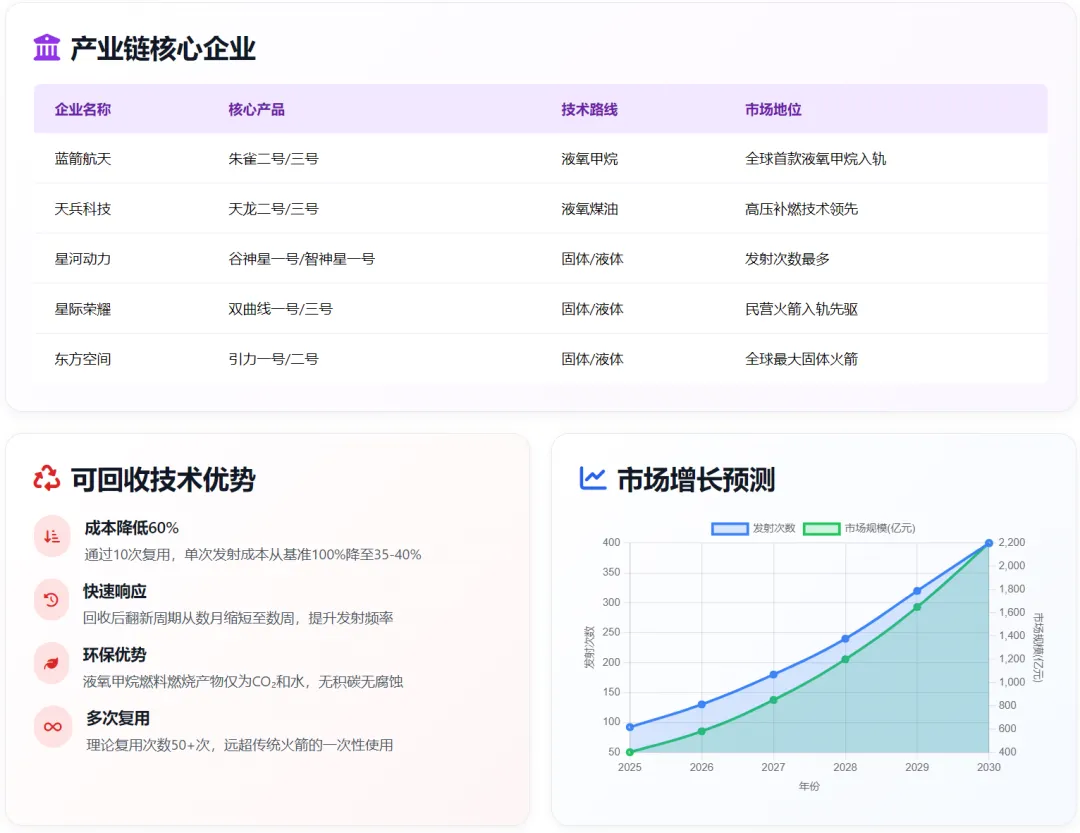Select the 东方空间 table cell
The width and height of the screenshot is (1080, 833).
click(x=83, y=359)
